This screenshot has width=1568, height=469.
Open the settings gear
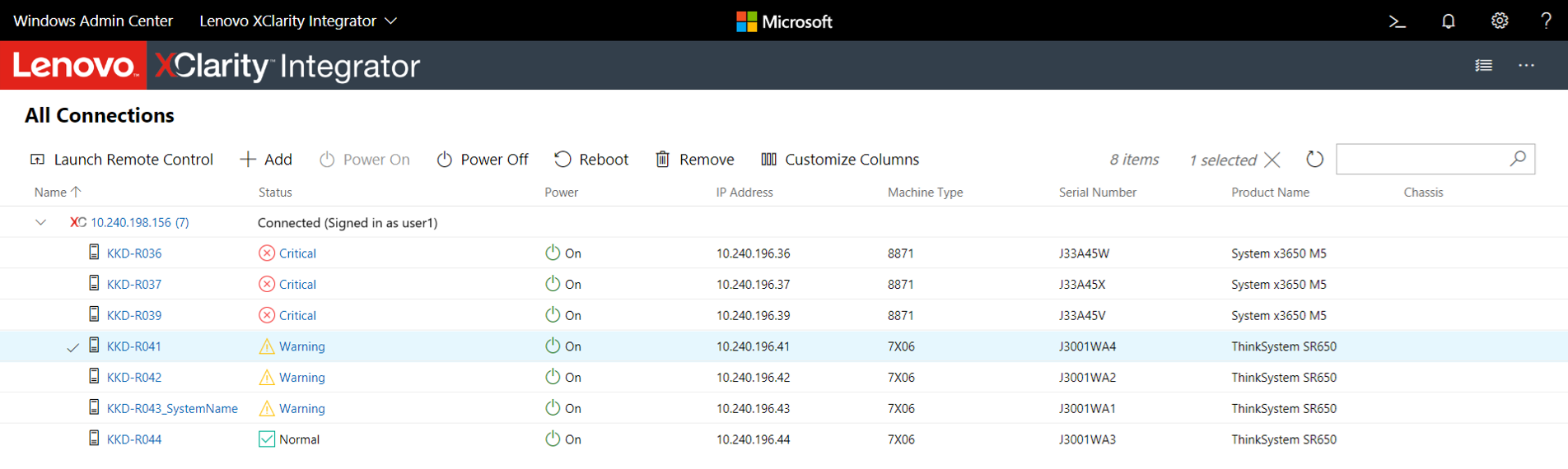click(1499, 21)
